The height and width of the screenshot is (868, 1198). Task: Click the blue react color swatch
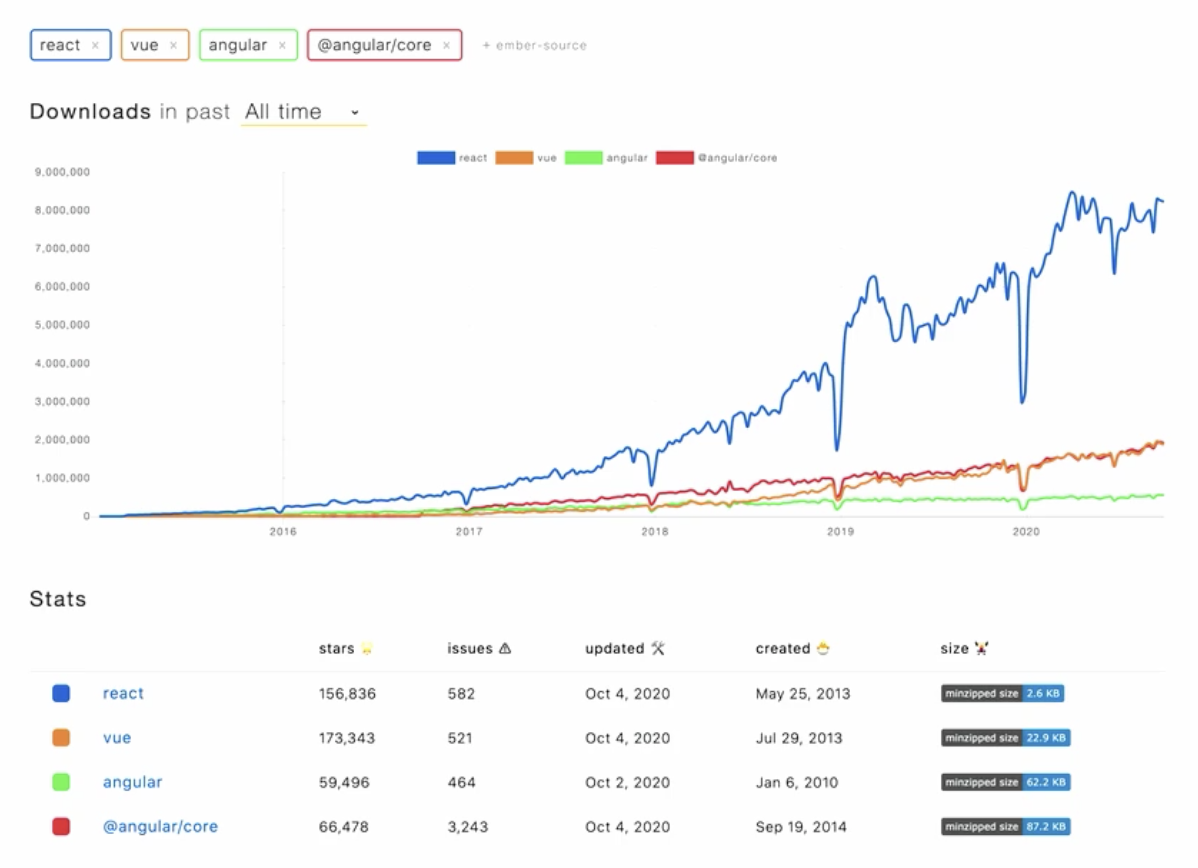[x=61, y=693]
